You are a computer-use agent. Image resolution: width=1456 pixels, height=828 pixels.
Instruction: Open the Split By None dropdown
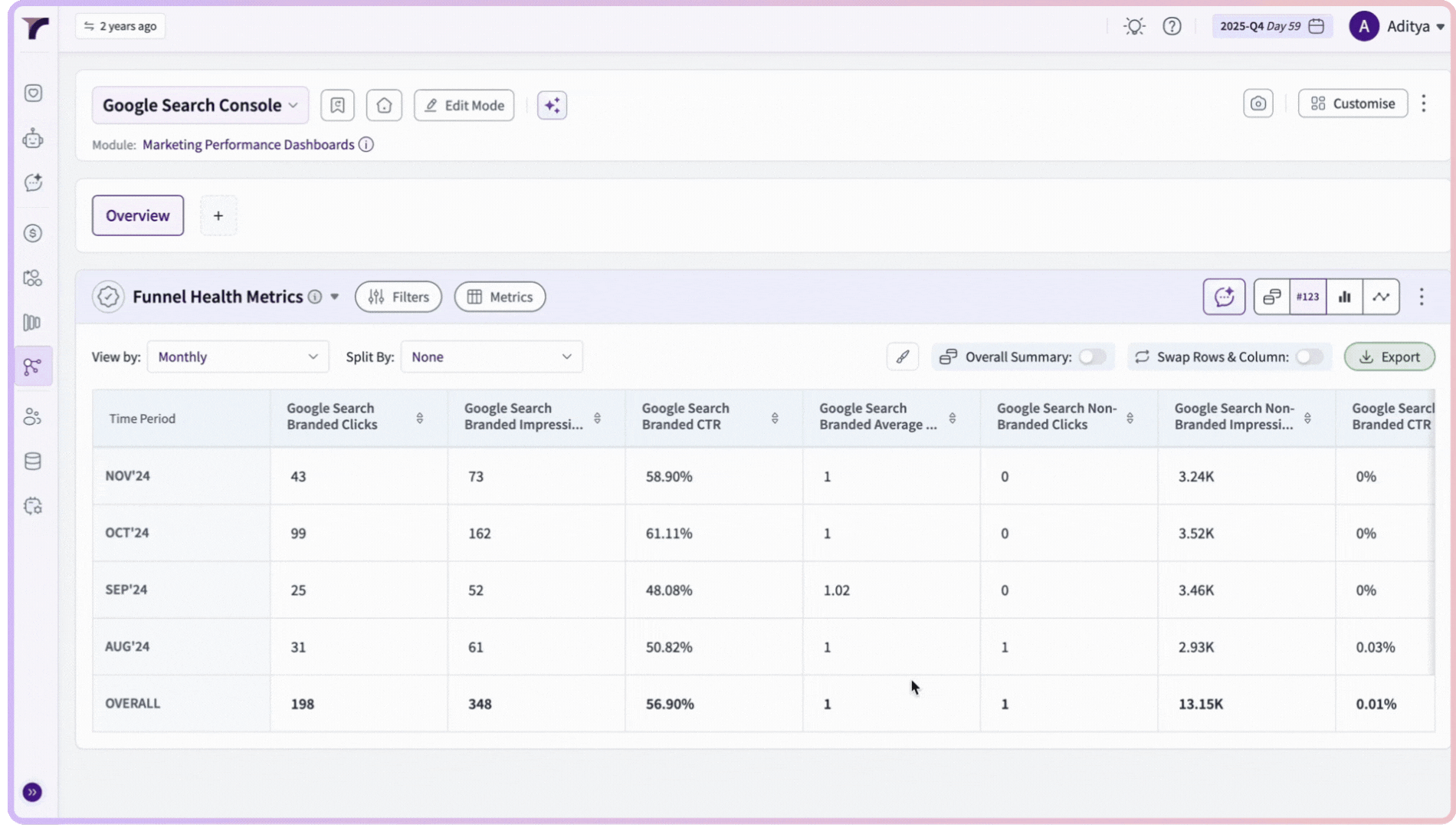tap(491, 356)
